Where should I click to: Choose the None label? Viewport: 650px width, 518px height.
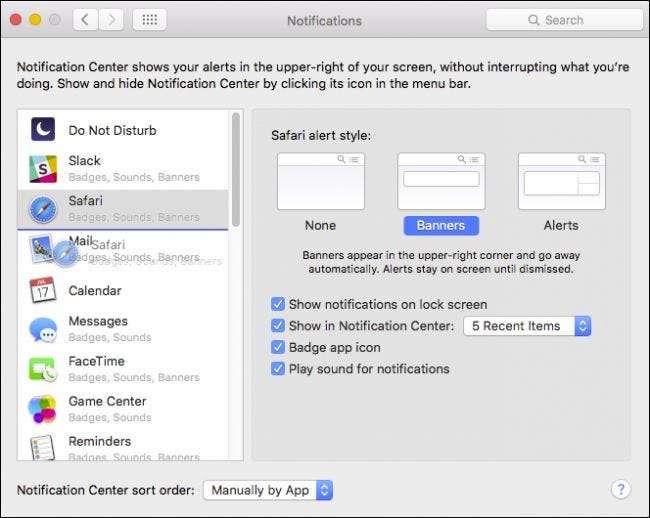320,225
